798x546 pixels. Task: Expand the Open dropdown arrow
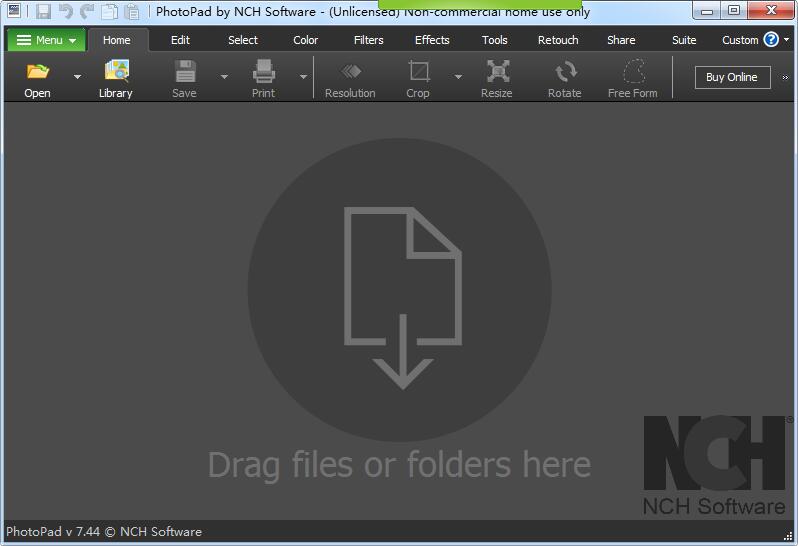click(x=77, y=77)
